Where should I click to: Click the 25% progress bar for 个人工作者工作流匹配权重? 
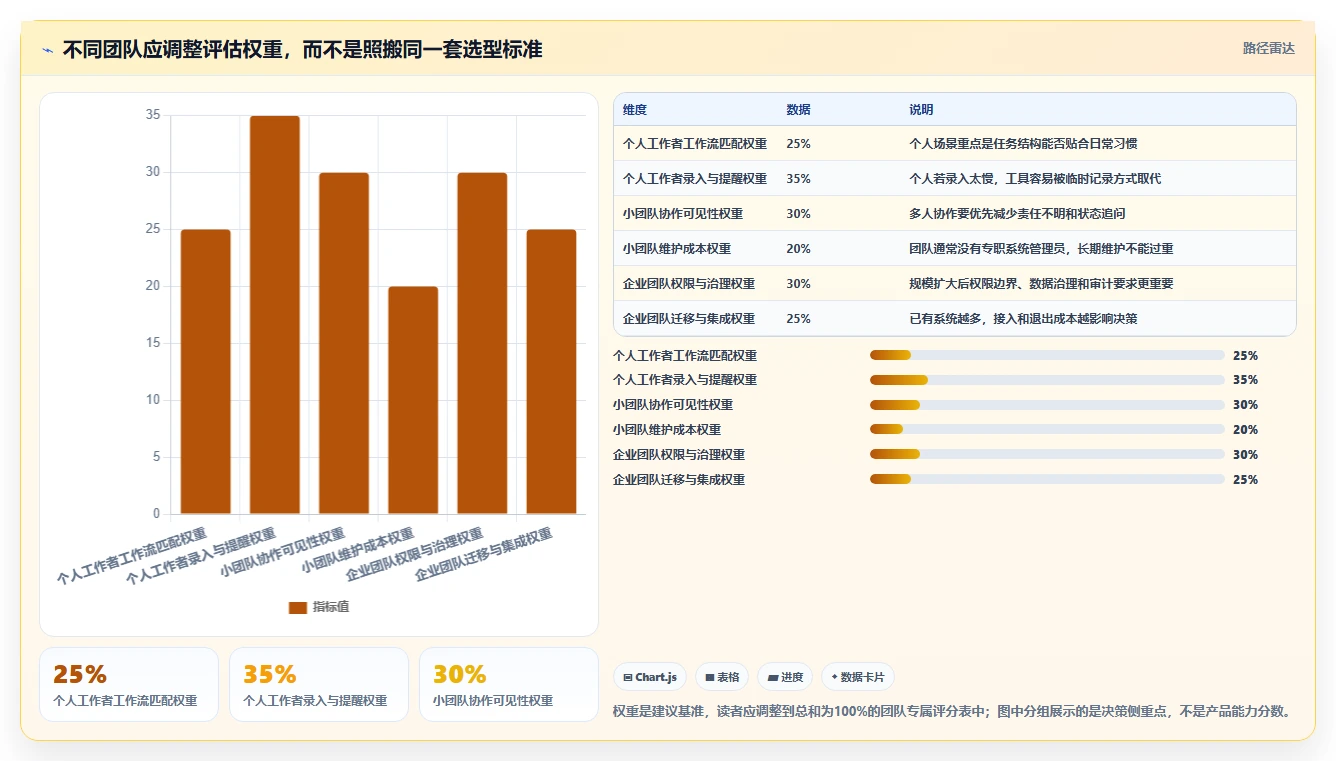click(x=1047, y=355)
